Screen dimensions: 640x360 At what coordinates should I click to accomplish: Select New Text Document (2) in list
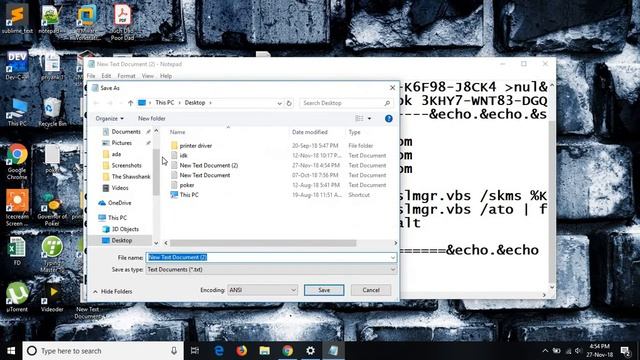[x=209, y=165]
